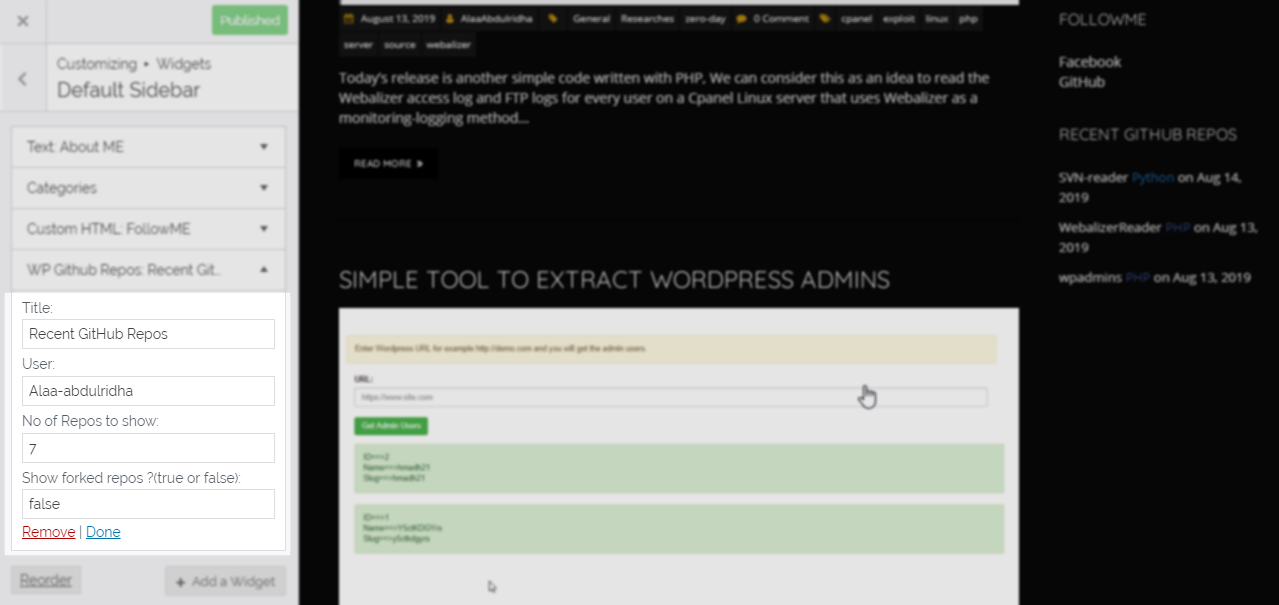
Task: Expand the Custom HTML: FollowME widget
Action: (148, 229)
